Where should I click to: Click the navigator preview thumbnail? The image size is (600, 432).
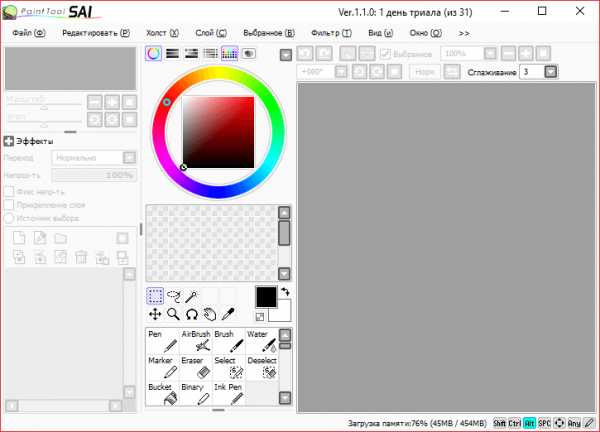(70, 68)
